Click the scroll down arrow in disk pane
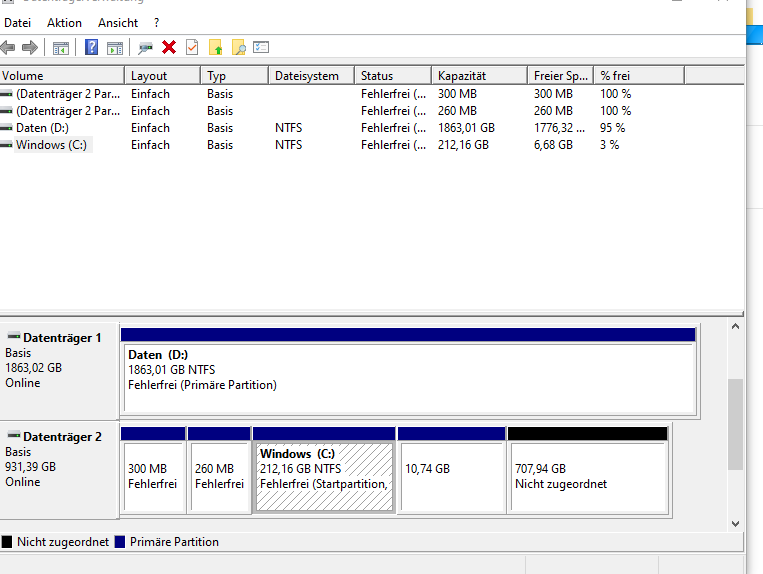 click(735, 524)
